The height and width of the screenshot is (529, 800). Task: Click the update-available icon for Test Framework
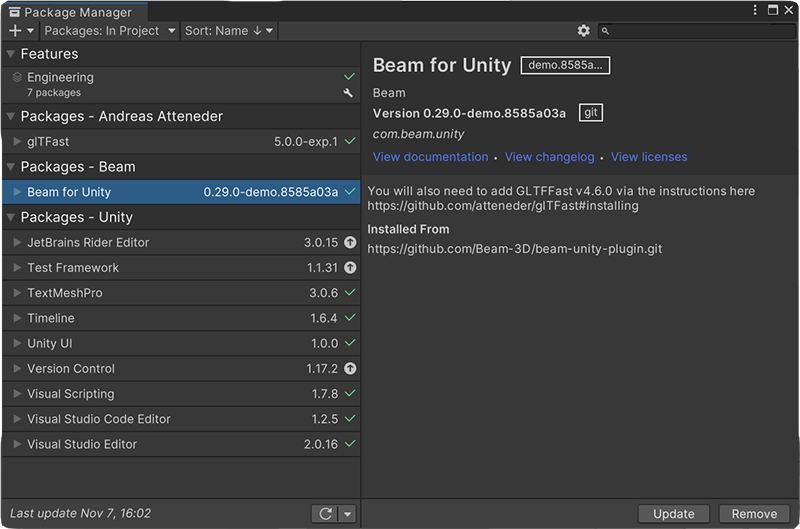tap(350, 268)
